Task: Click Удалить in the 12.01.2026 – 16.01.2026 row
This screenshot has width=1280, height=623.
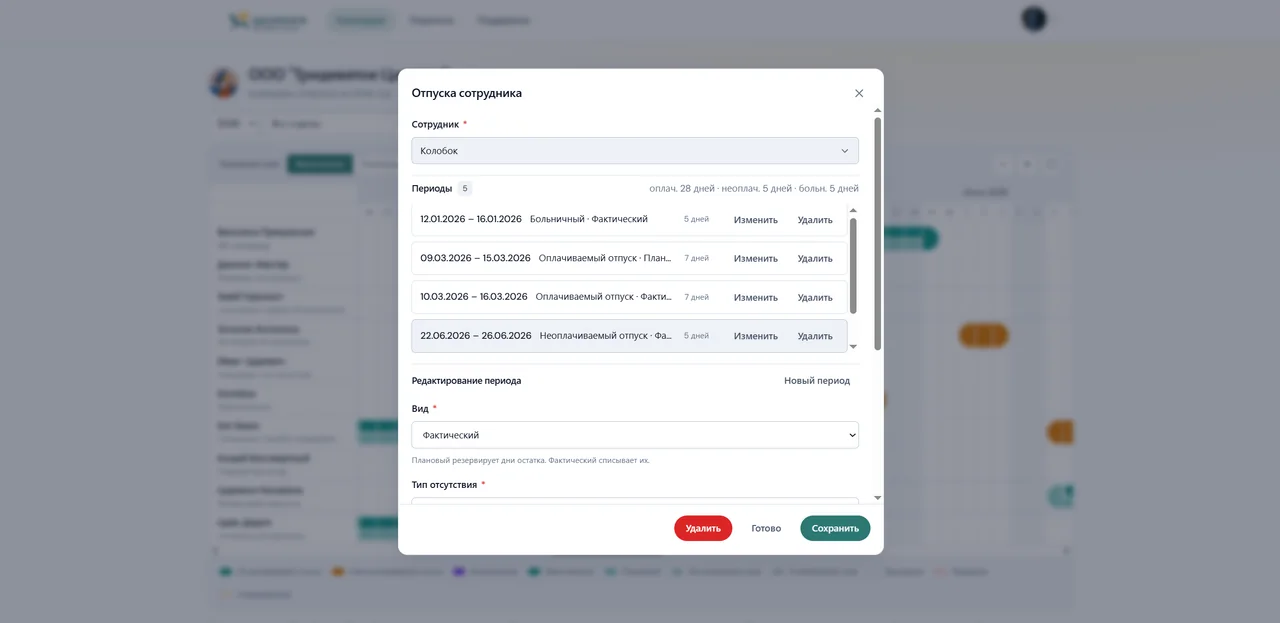Action: coord(815,220)
